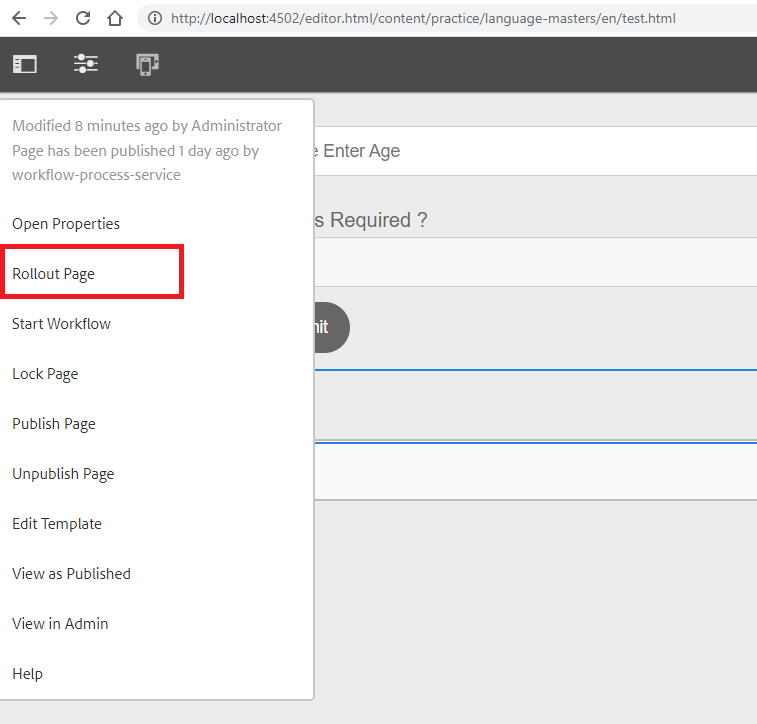This screenshot has width=757, height=724.
Task: Click Publish Page in the menu
Action: [x=54, y=424]
